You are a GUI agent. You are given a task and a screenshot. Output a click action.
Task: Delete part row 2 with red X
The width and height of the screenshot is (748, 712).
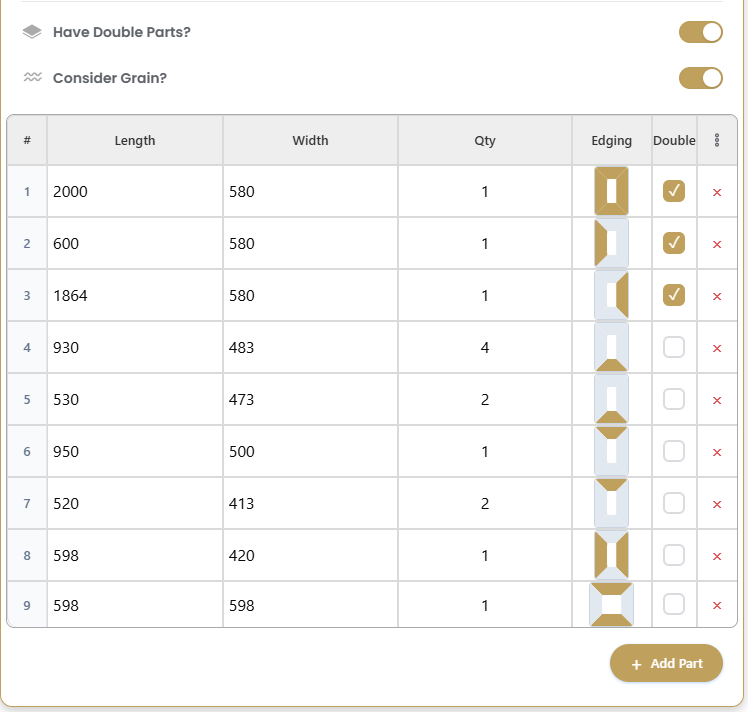717,244
